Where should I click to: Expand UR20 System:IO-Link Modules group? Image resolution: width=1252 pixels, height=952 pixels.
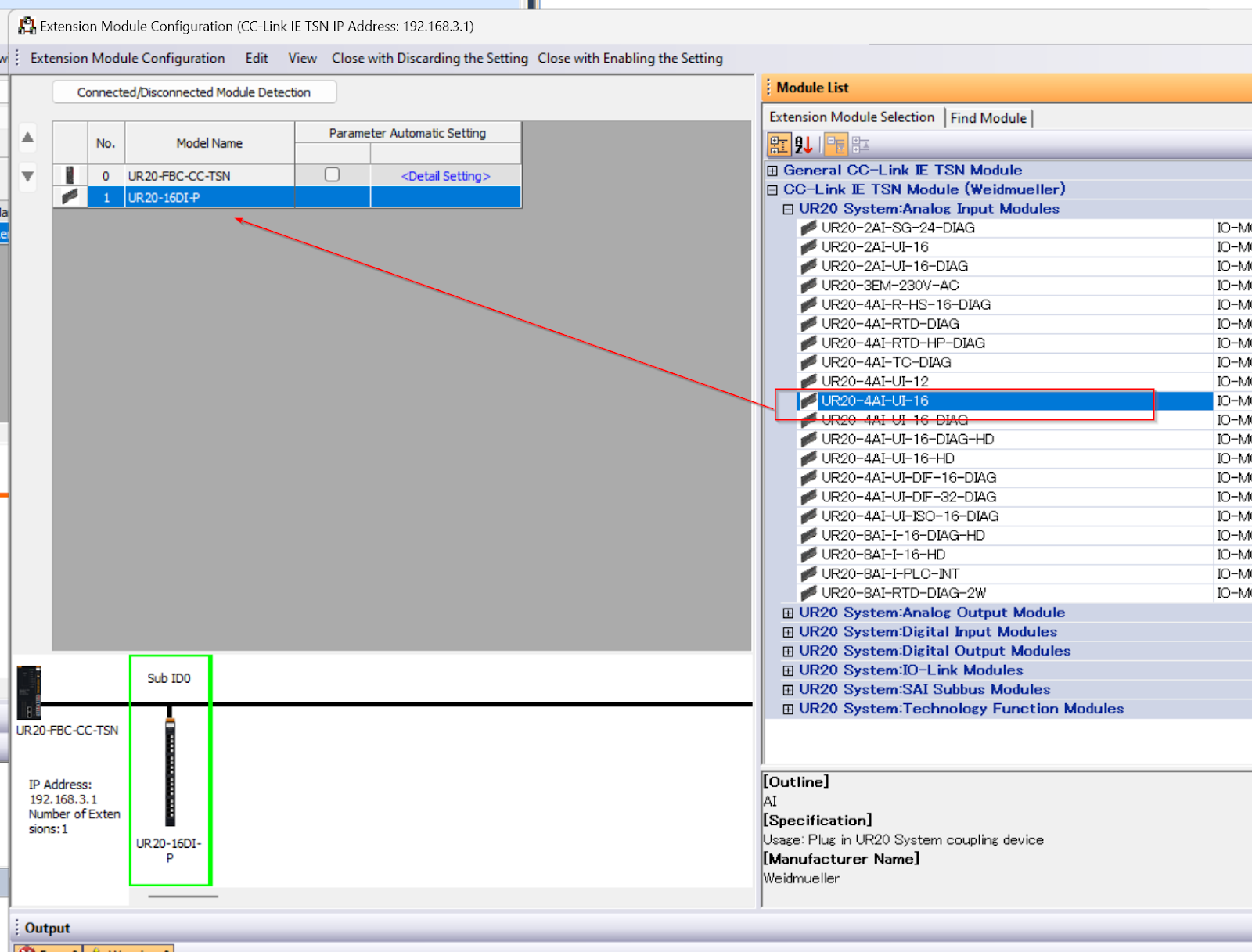788,670
